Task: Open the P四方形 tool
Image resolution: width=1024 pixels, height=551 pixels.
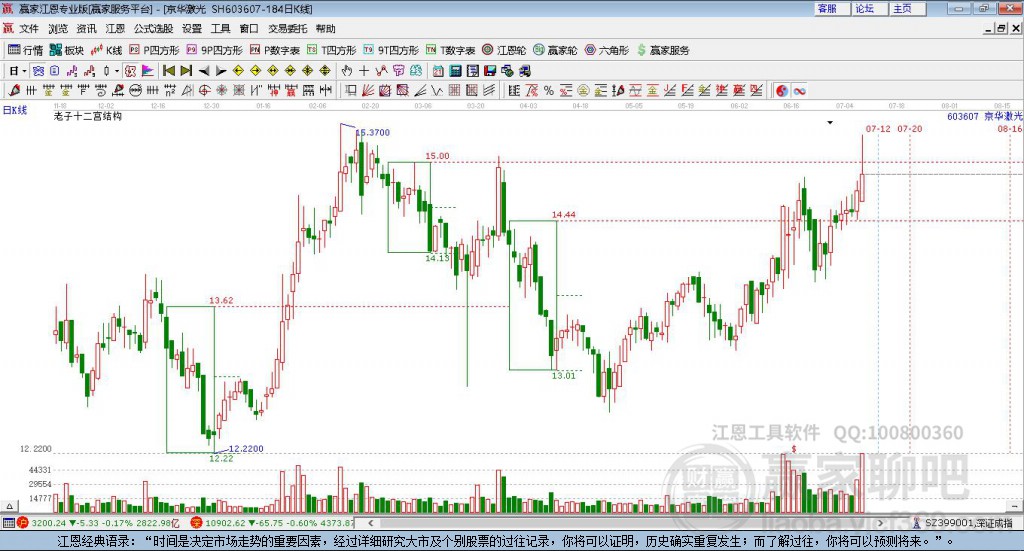Action: 154,50
